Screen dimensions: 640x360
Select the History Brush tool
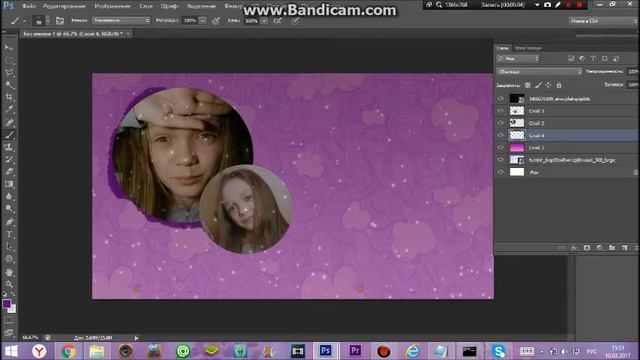pyautogui.click(x=9, y=159)
